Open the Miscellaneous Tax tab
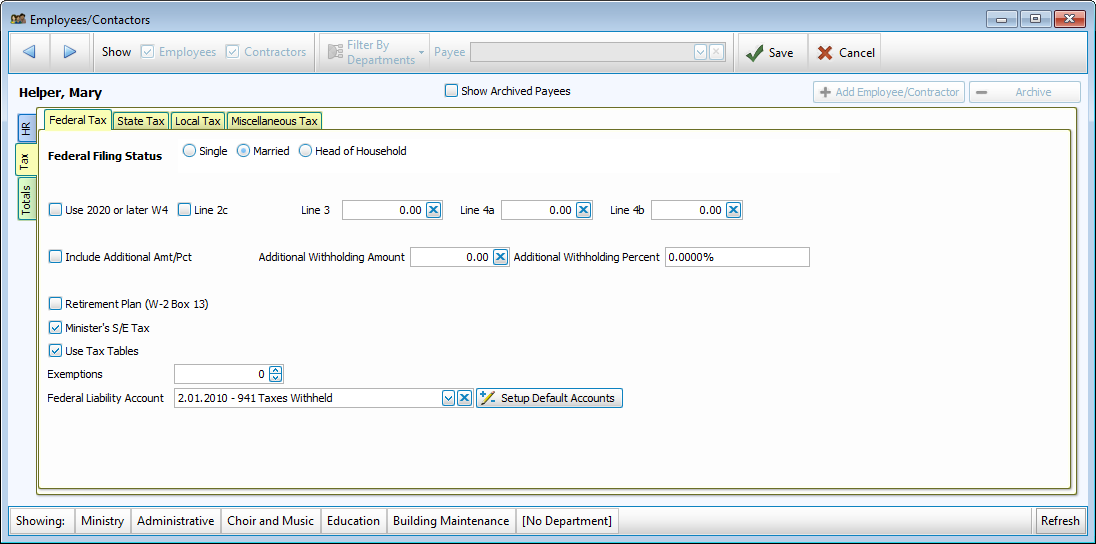Image resolution: width=1096 pixels, height=544 pixels. 274,121
